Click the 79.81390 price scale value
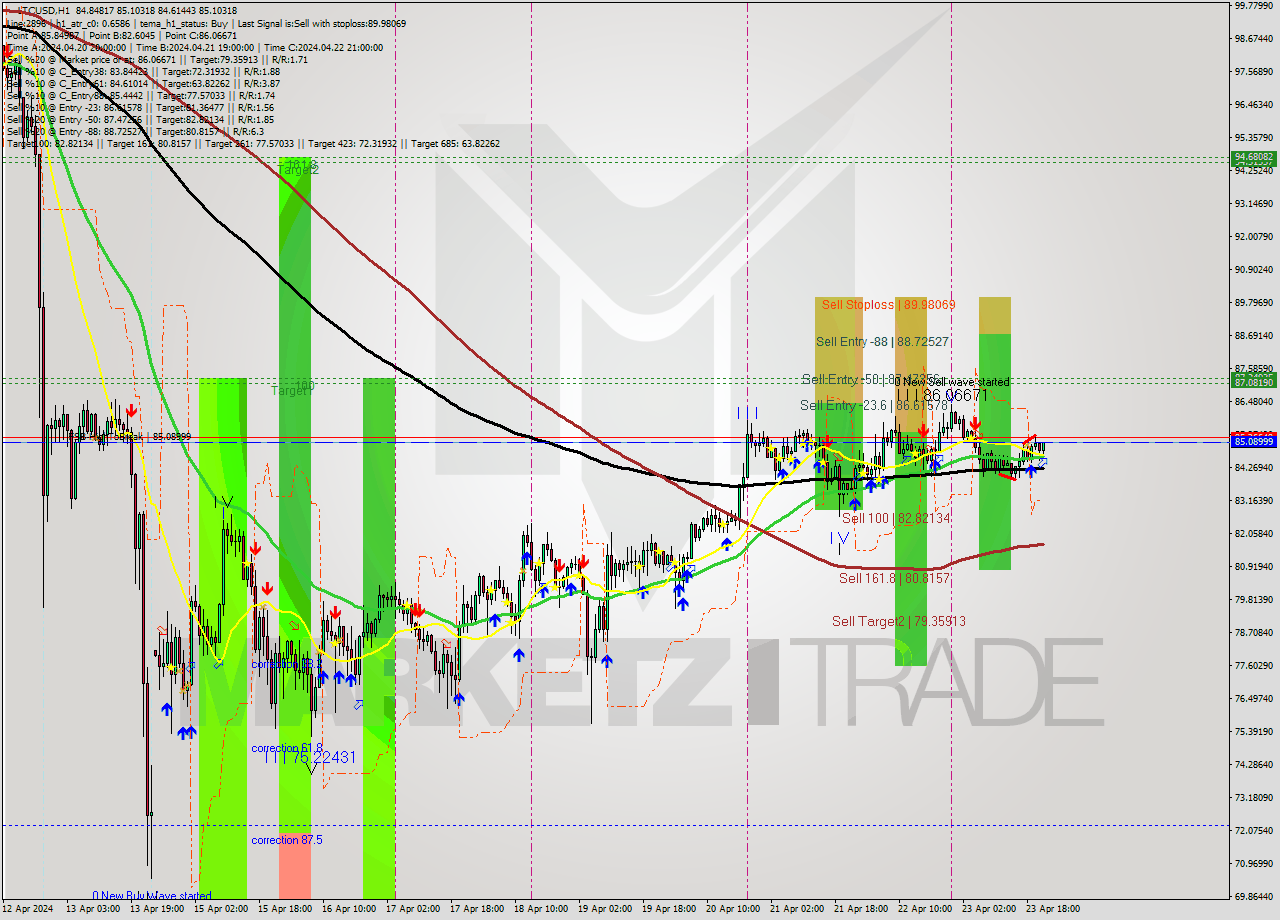Viewport: 1280px width, 920px height. click(1254, 599)
